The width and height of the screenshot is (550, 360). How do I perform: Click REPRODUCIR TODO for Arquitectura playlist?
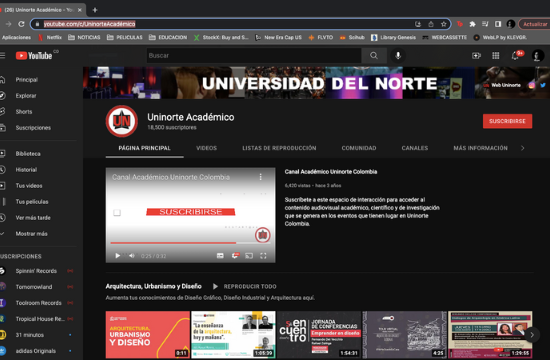244,286
